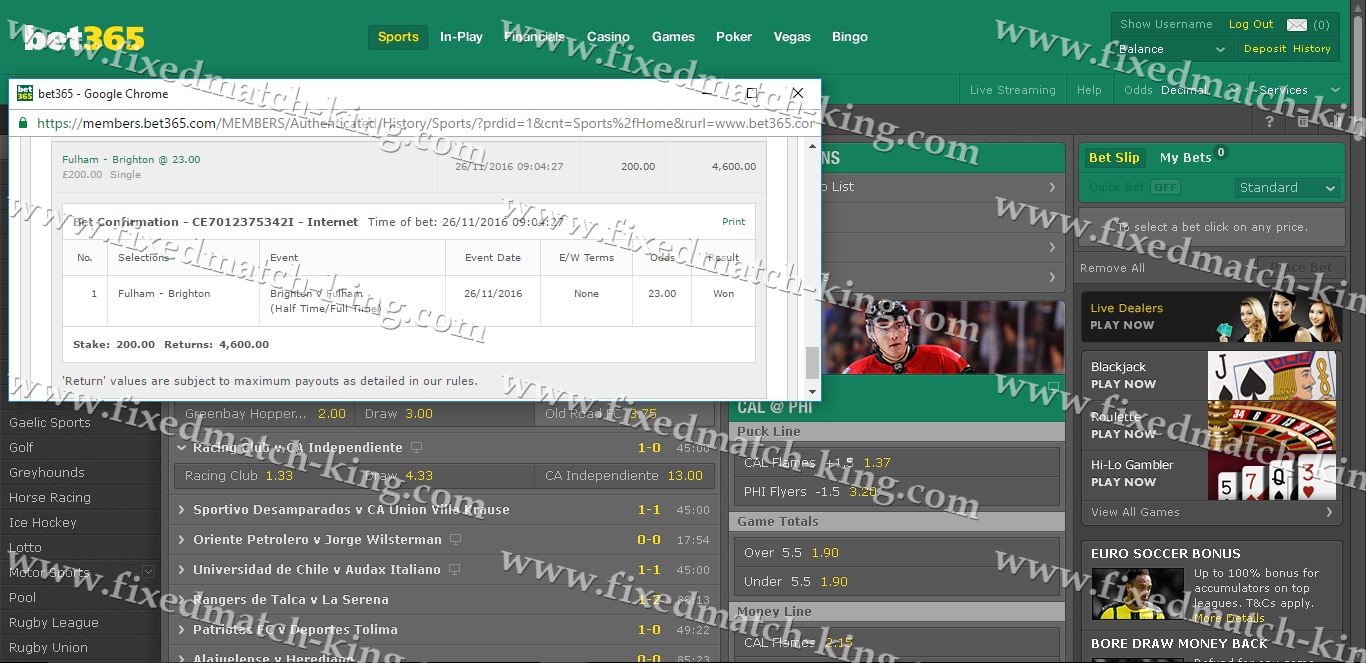Click bet365 favicon in popup title bar

click(25, 93)
